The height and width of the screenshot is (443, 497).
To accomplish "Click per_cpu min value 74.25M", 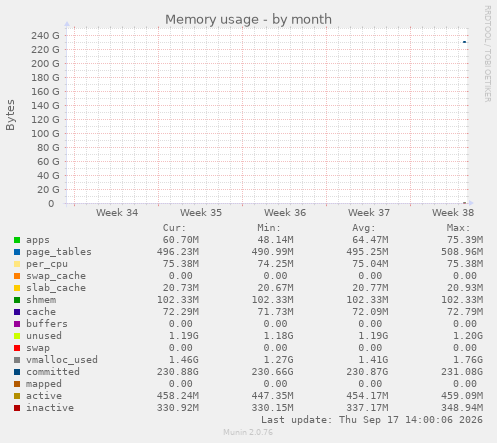I will click(275, 264).
